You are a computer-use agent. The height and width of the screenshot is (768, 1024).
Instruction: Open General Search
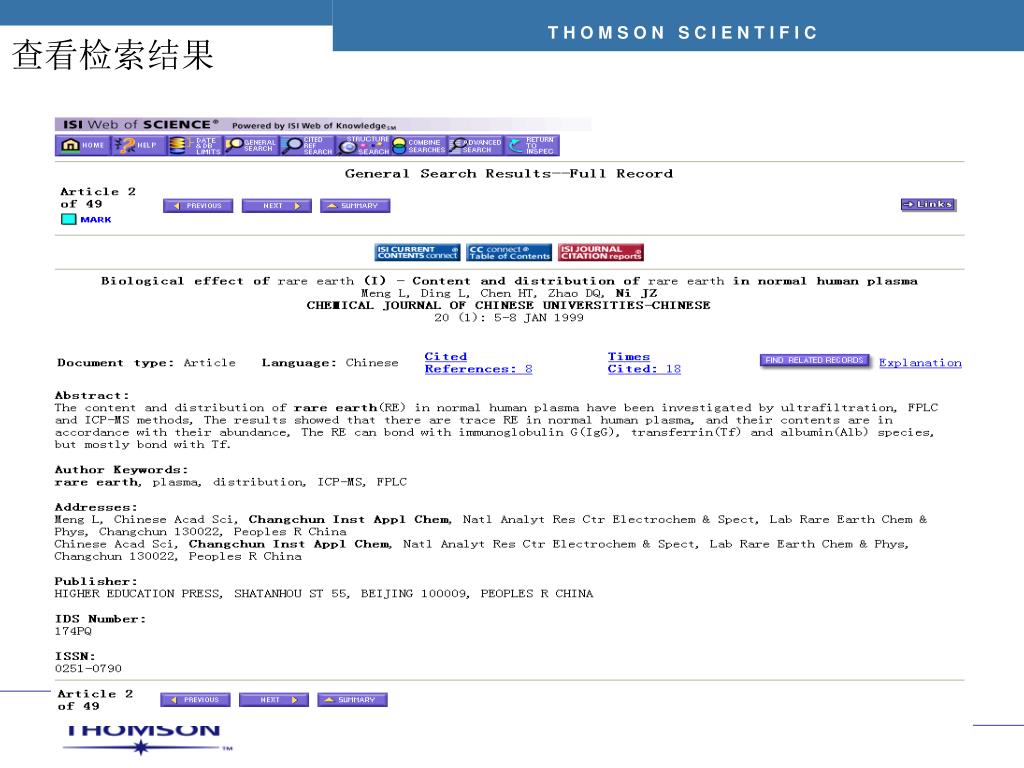[x=251, y=145]
